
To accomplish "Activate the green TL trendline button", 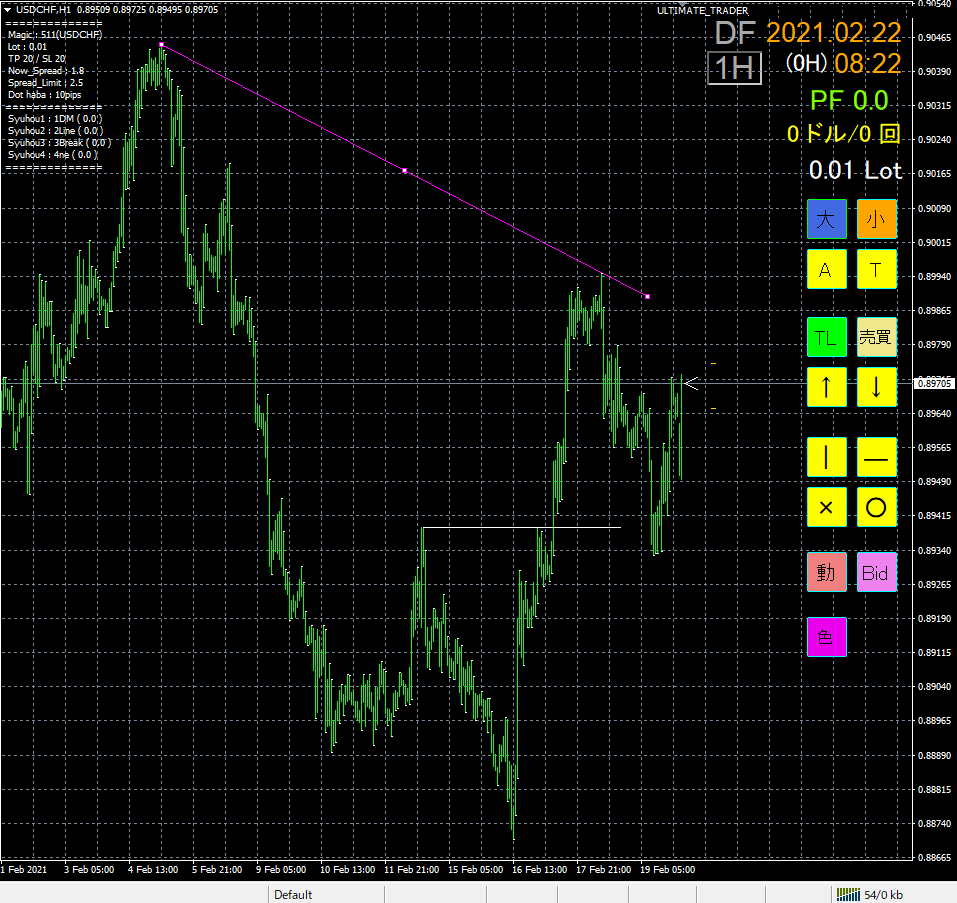I will tap(826, 337).
